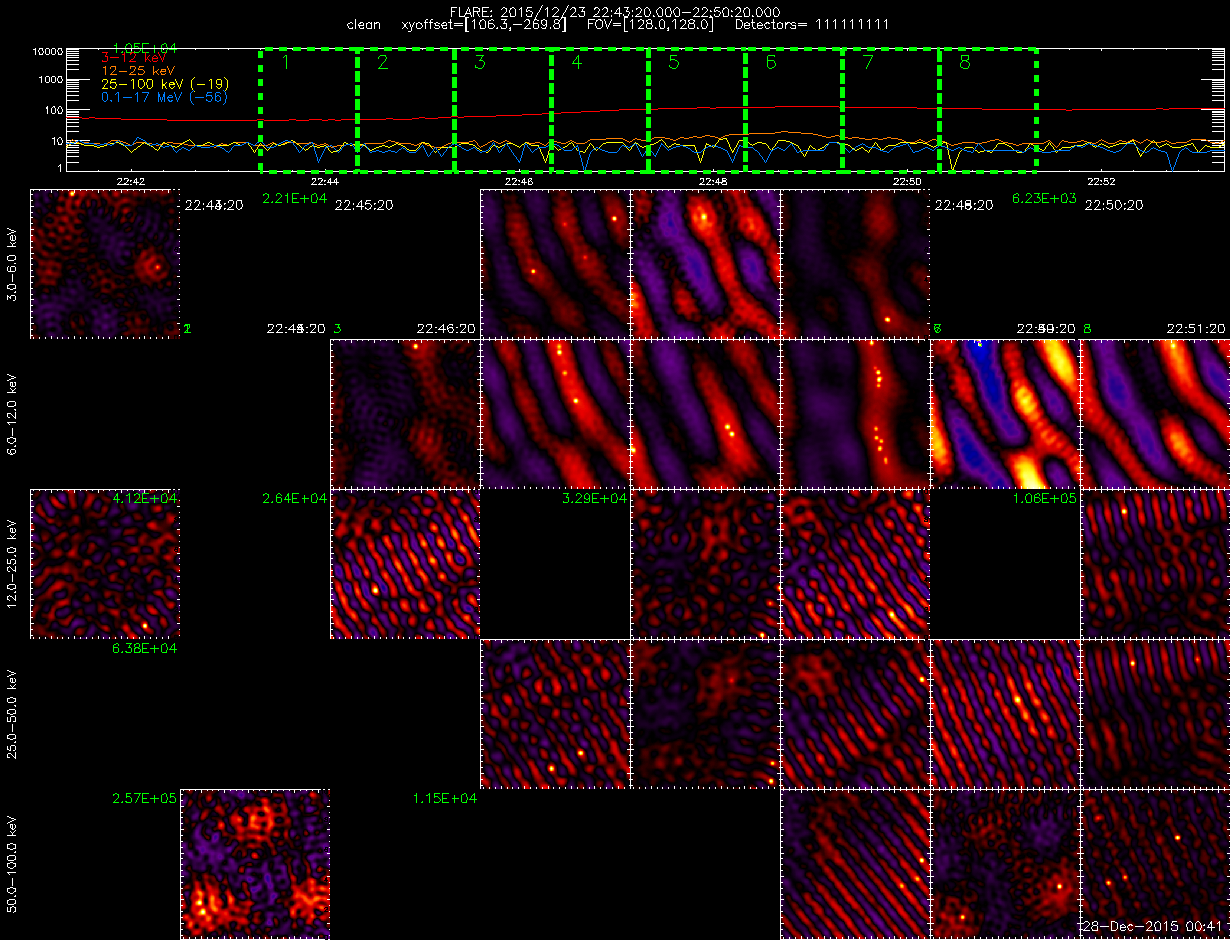The height and width of the screenshot is (940, 1230).
Task: Click the 50.0-100.0 keV row label
Action: tap(13, 864)
